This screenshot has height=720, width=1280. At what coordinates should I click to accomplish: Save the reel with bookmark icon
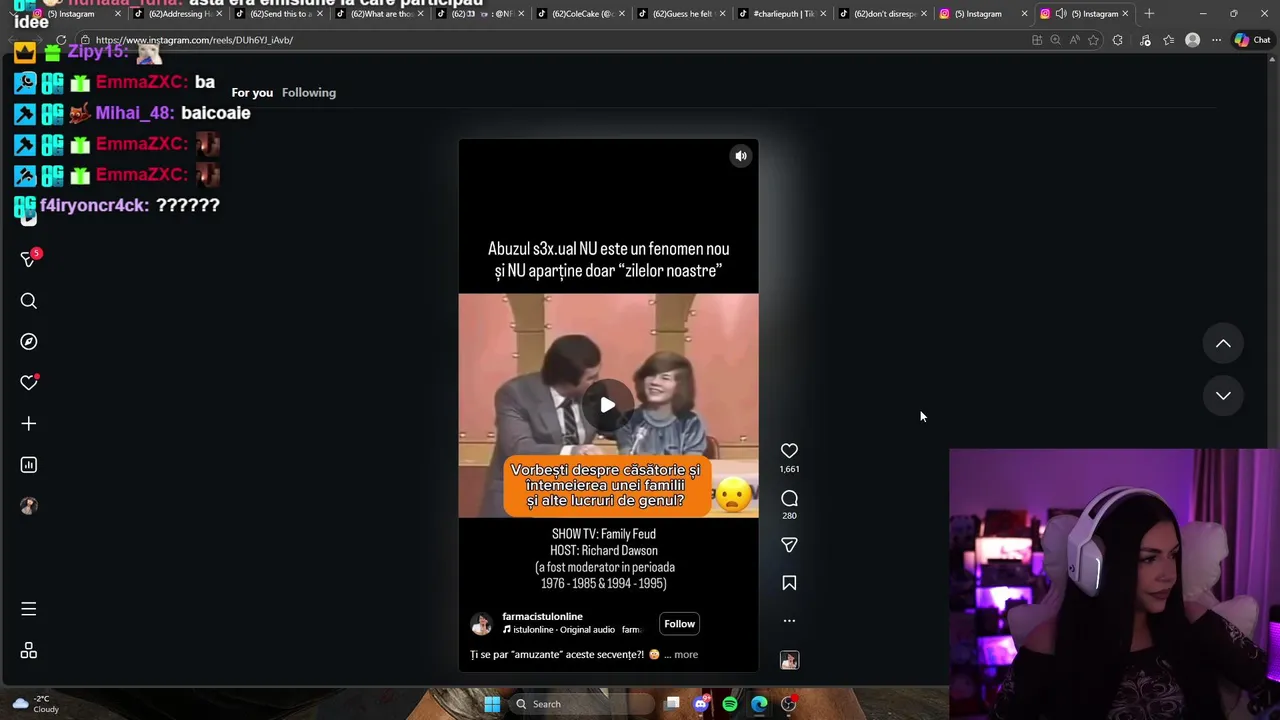[x=789, y=583]
